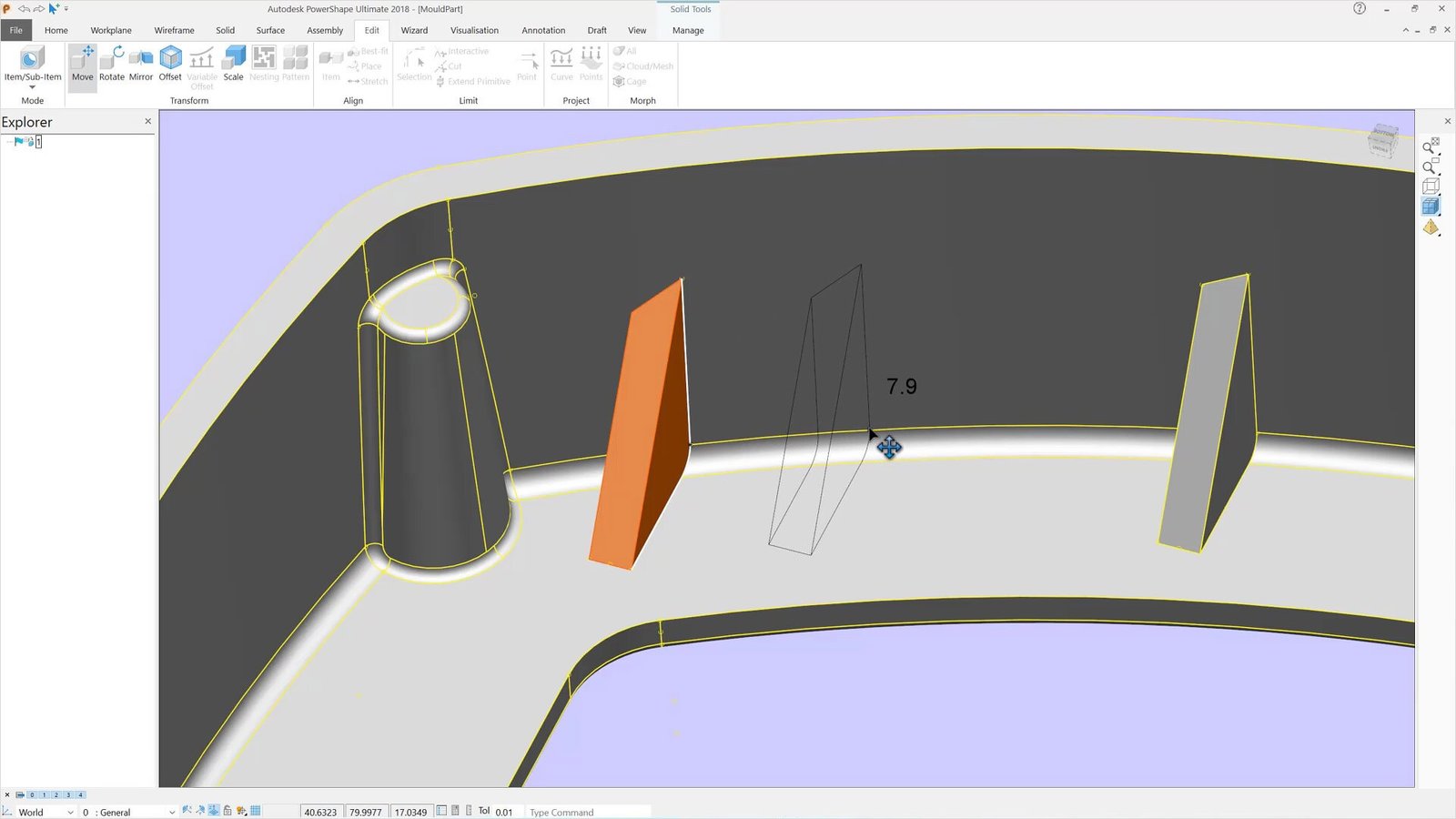Open the Visualisation ribbon tab
This screenshot has width=1456, height=819.
click(474, 30)
